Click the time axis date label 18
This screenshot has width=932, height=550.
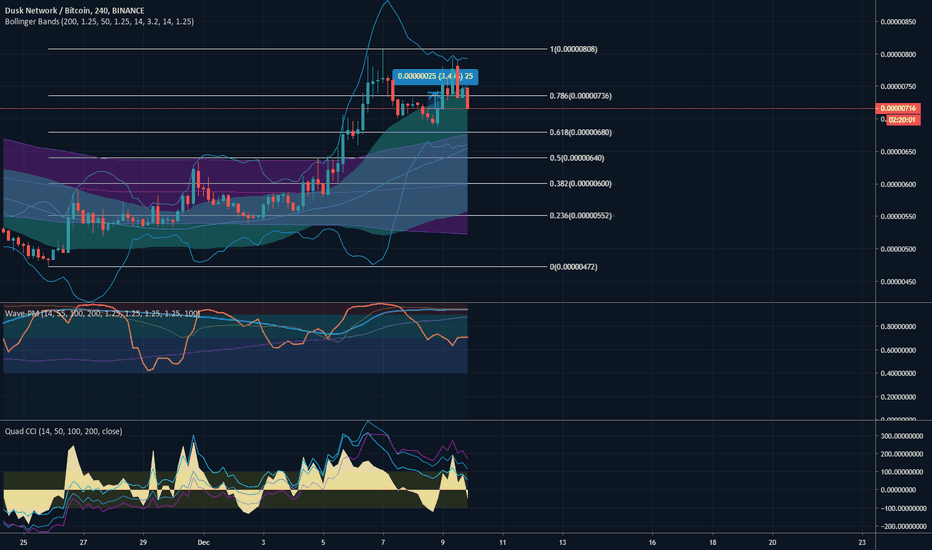pos(713,542)
